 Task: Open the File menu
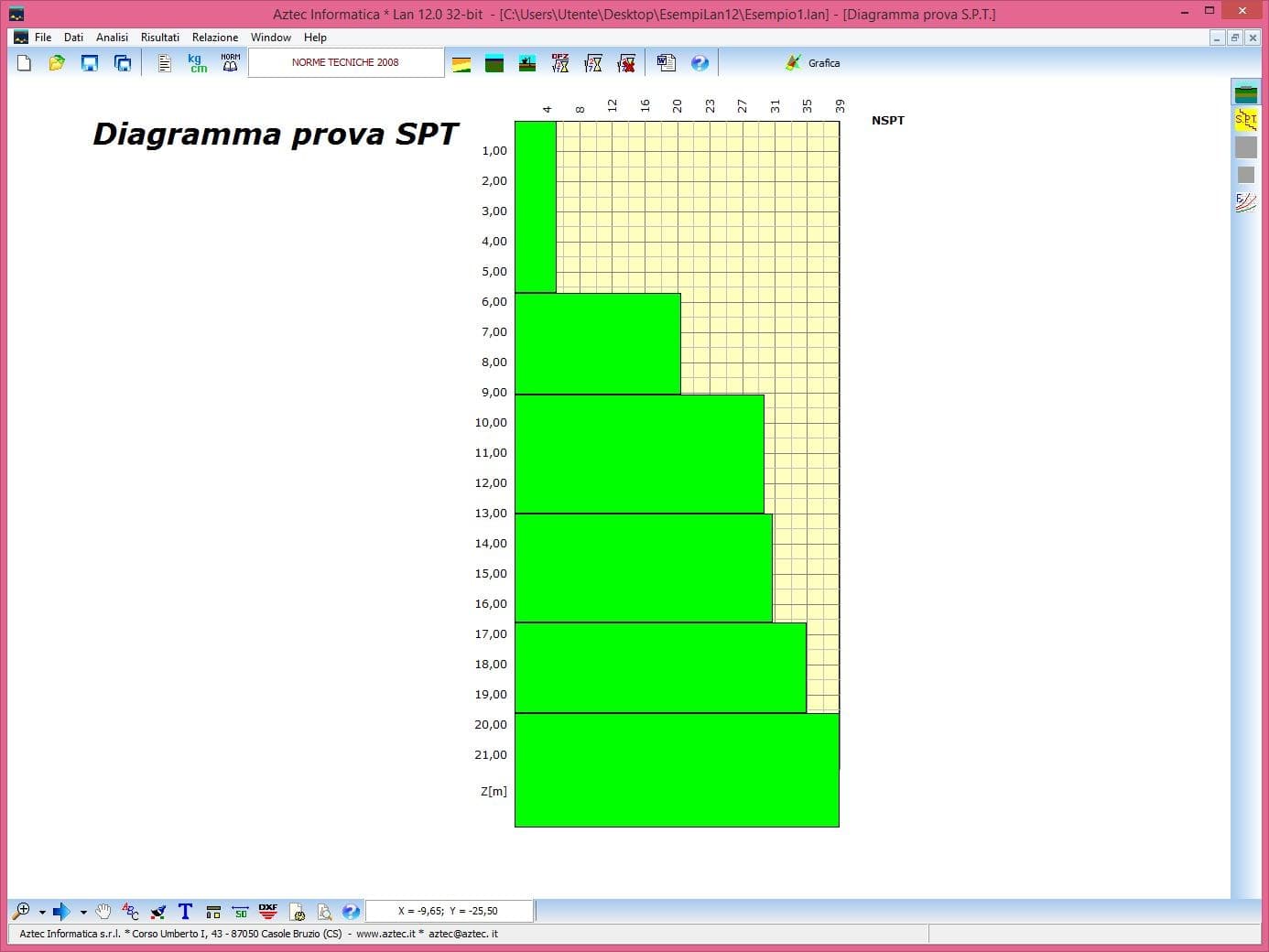coord(43,38)
